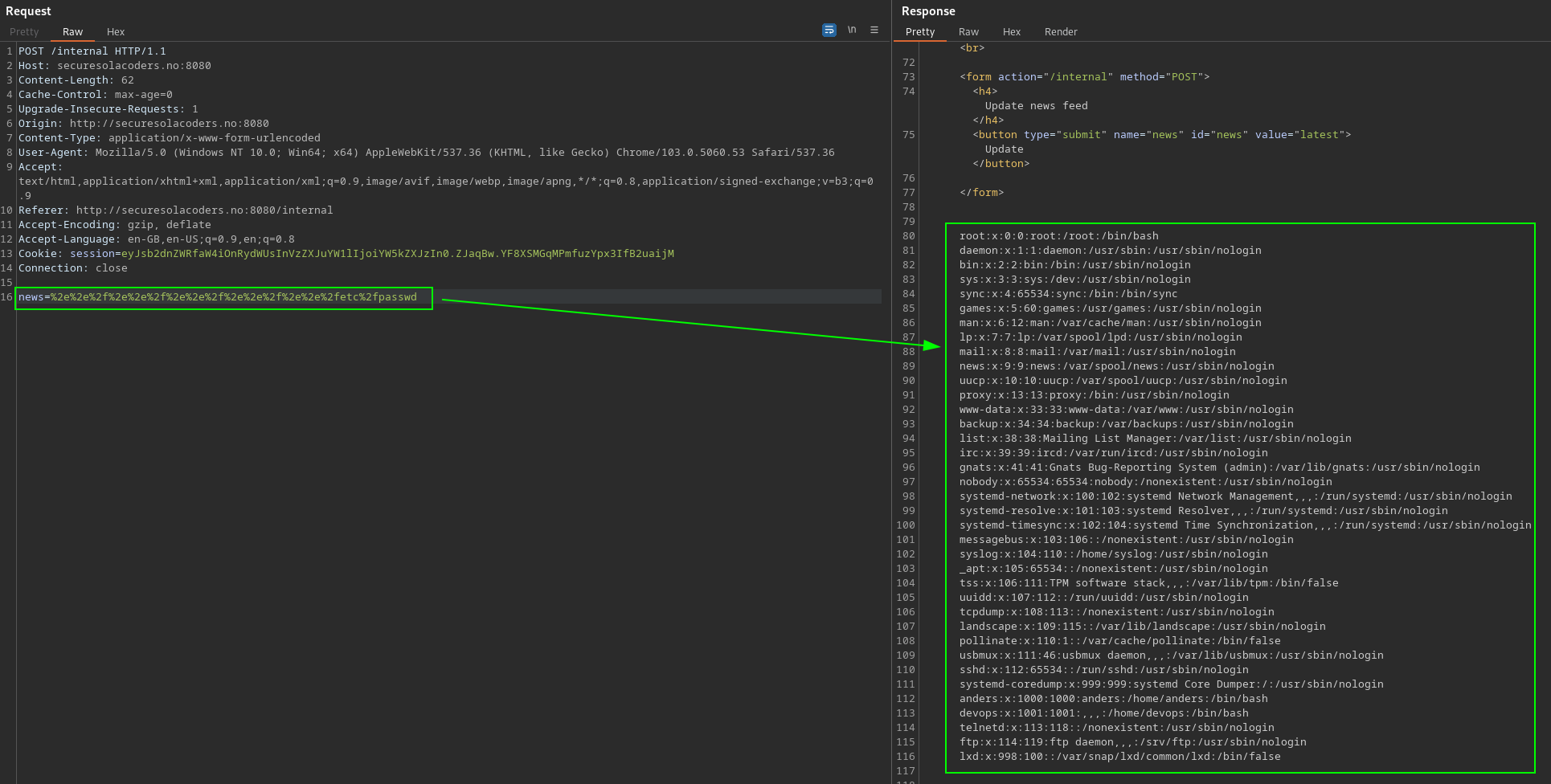Click the Accept-Language header line
1551x784 pixels.
[x=157, y=239]
